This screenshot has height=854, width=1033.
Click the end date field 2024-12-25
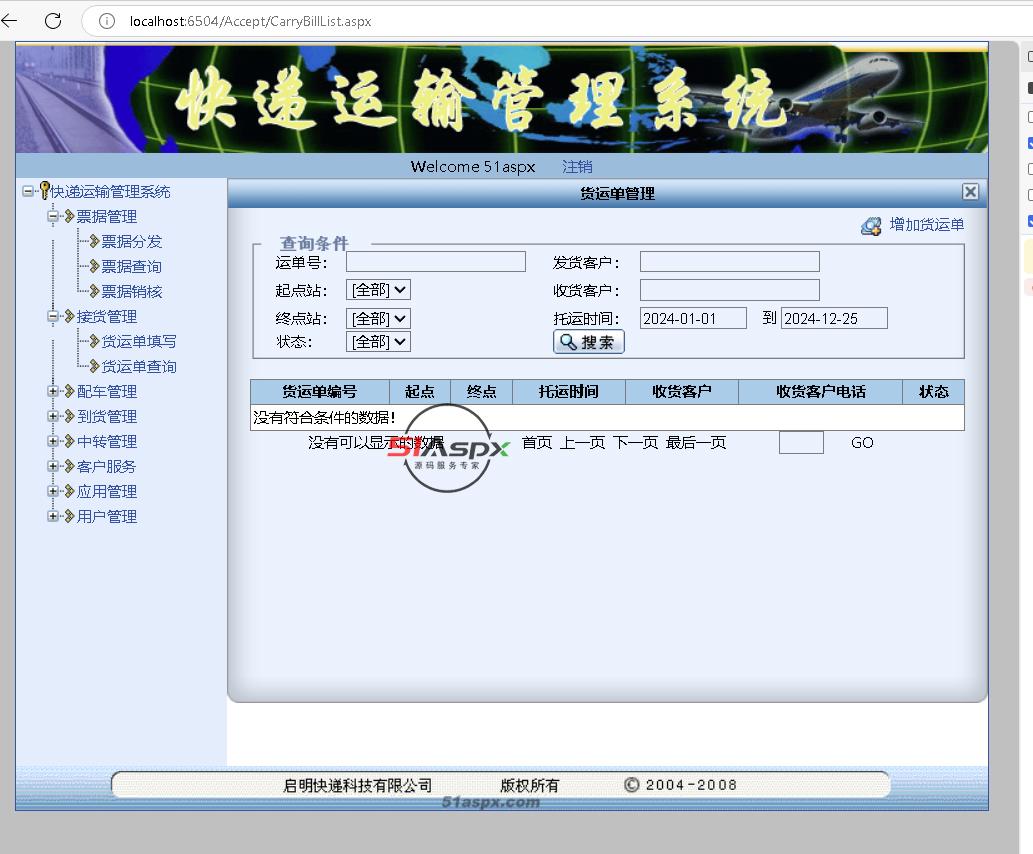pyautogui.click(x=834, y=318)
